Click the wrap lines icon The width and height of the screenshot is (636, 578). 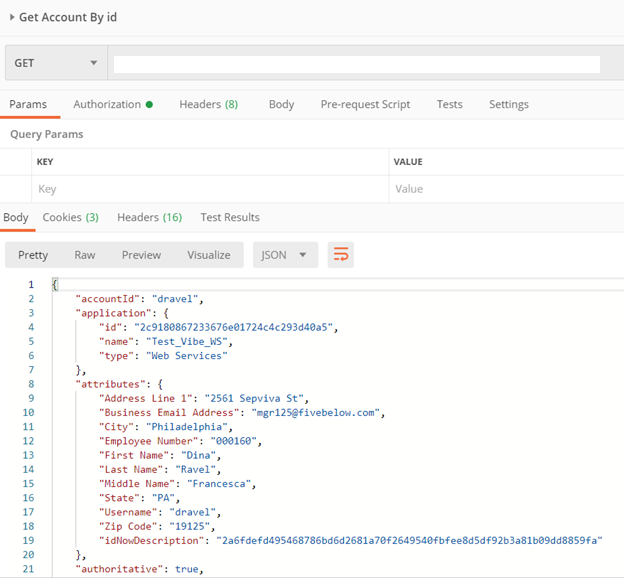click(x=341, y=255)
